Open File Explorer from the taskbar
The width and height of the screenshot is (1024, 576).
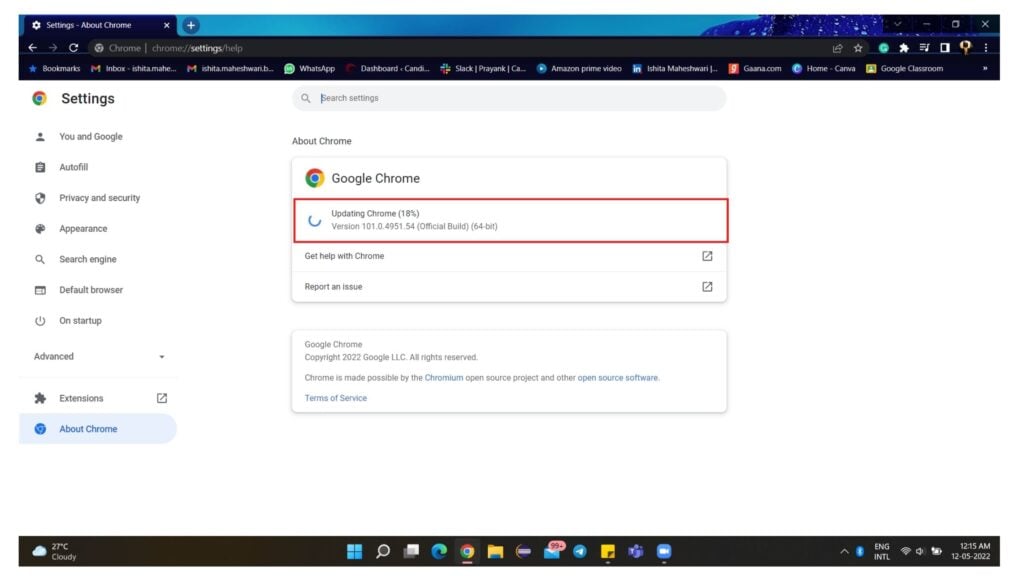pyautogui.click(x=495, y=552)
